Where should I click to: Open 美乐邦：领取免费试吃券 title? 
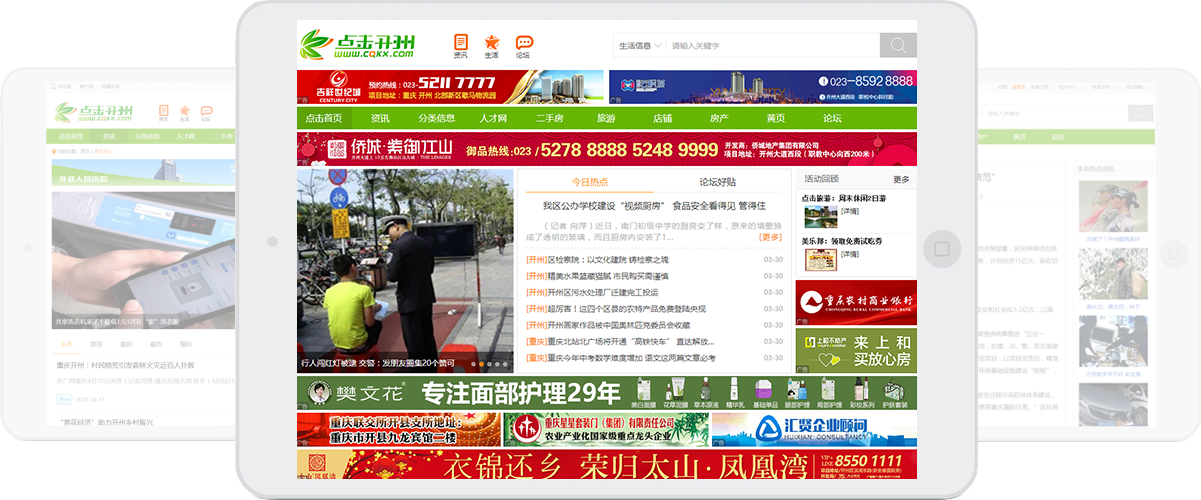pos(841,241)
